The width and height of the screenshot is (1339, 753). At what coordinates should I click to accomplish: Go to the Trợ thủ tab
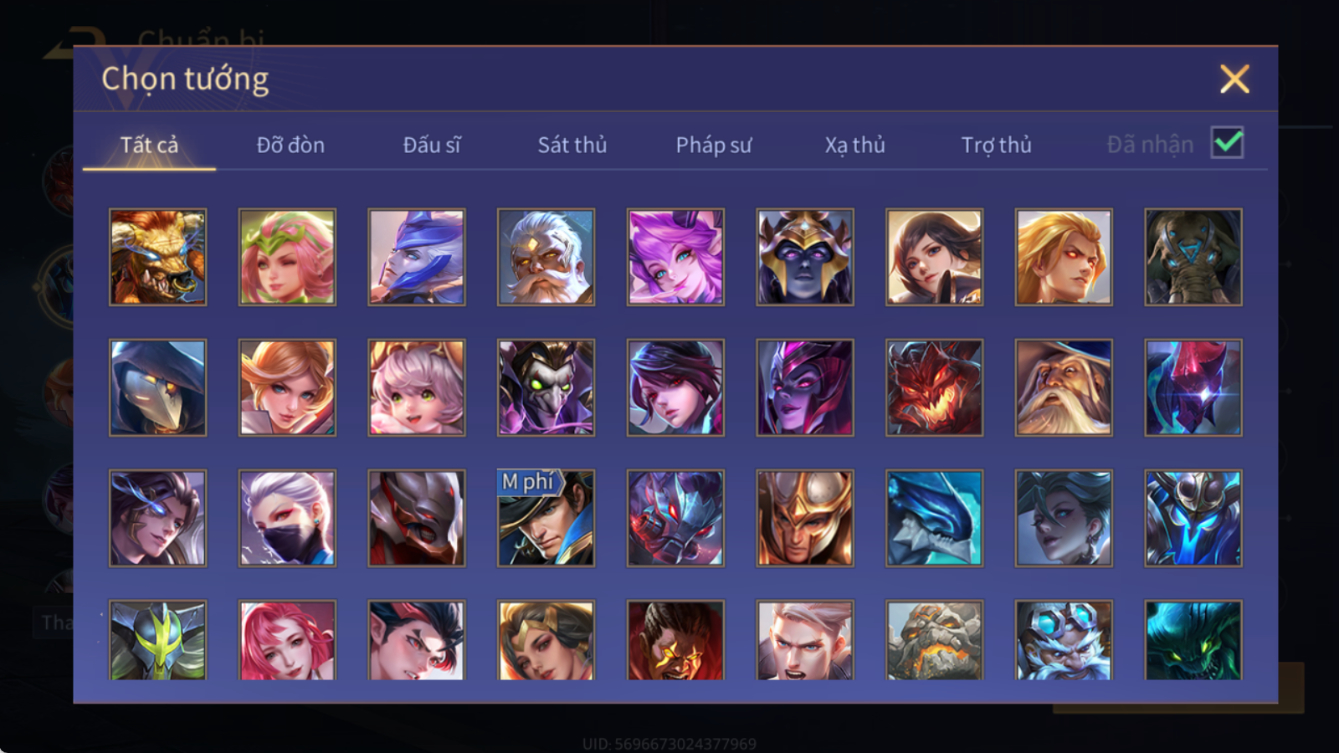pos(996,145)
